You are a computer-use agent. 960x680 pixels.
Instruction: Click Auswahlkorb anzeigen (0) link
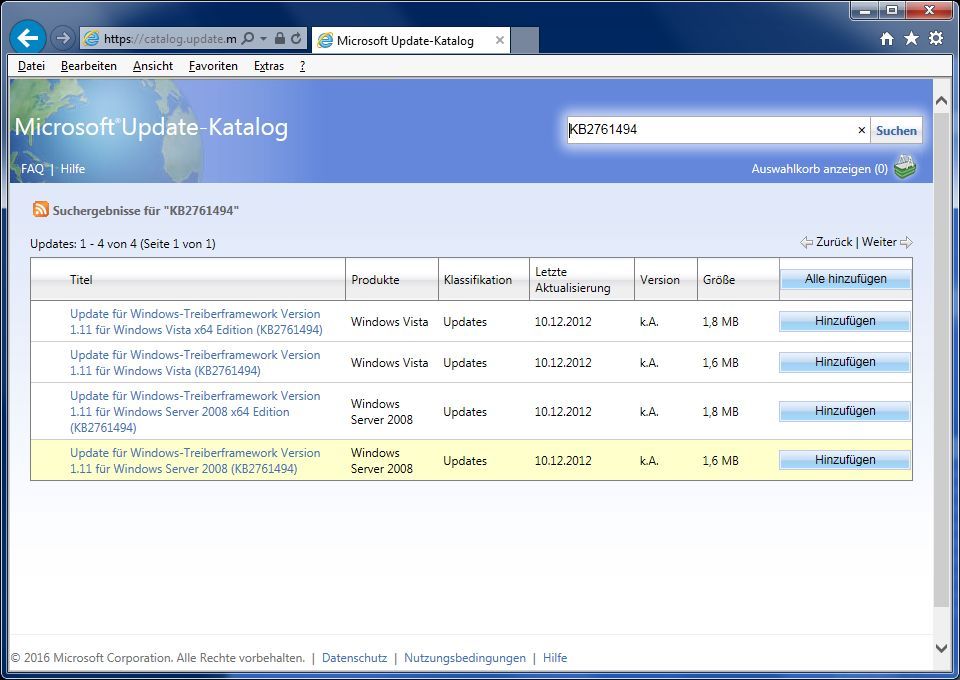(x=819, y=169)
